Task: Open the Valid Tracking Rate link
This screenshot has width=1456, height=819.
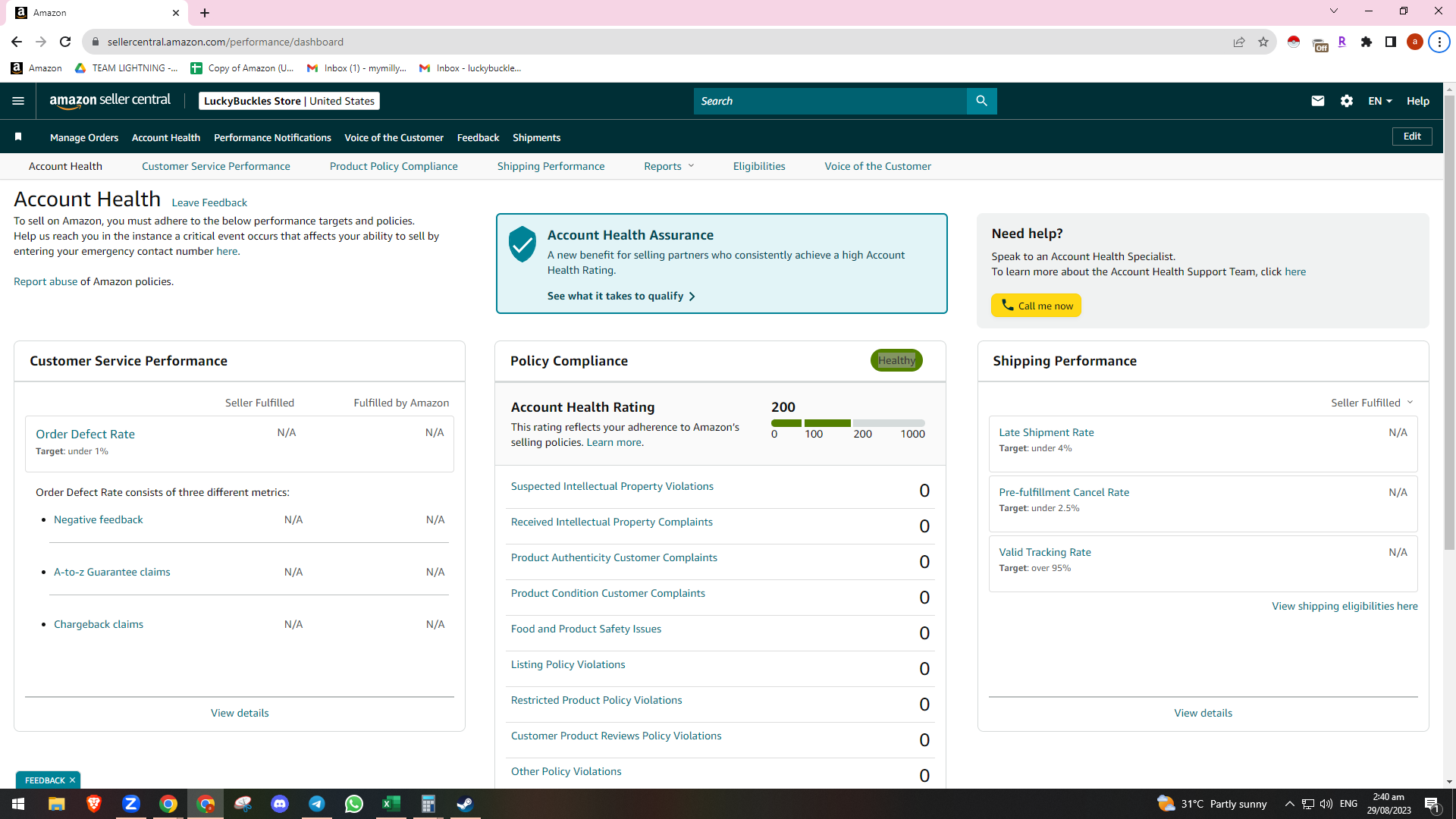Action: click(x=1045, y=552)
